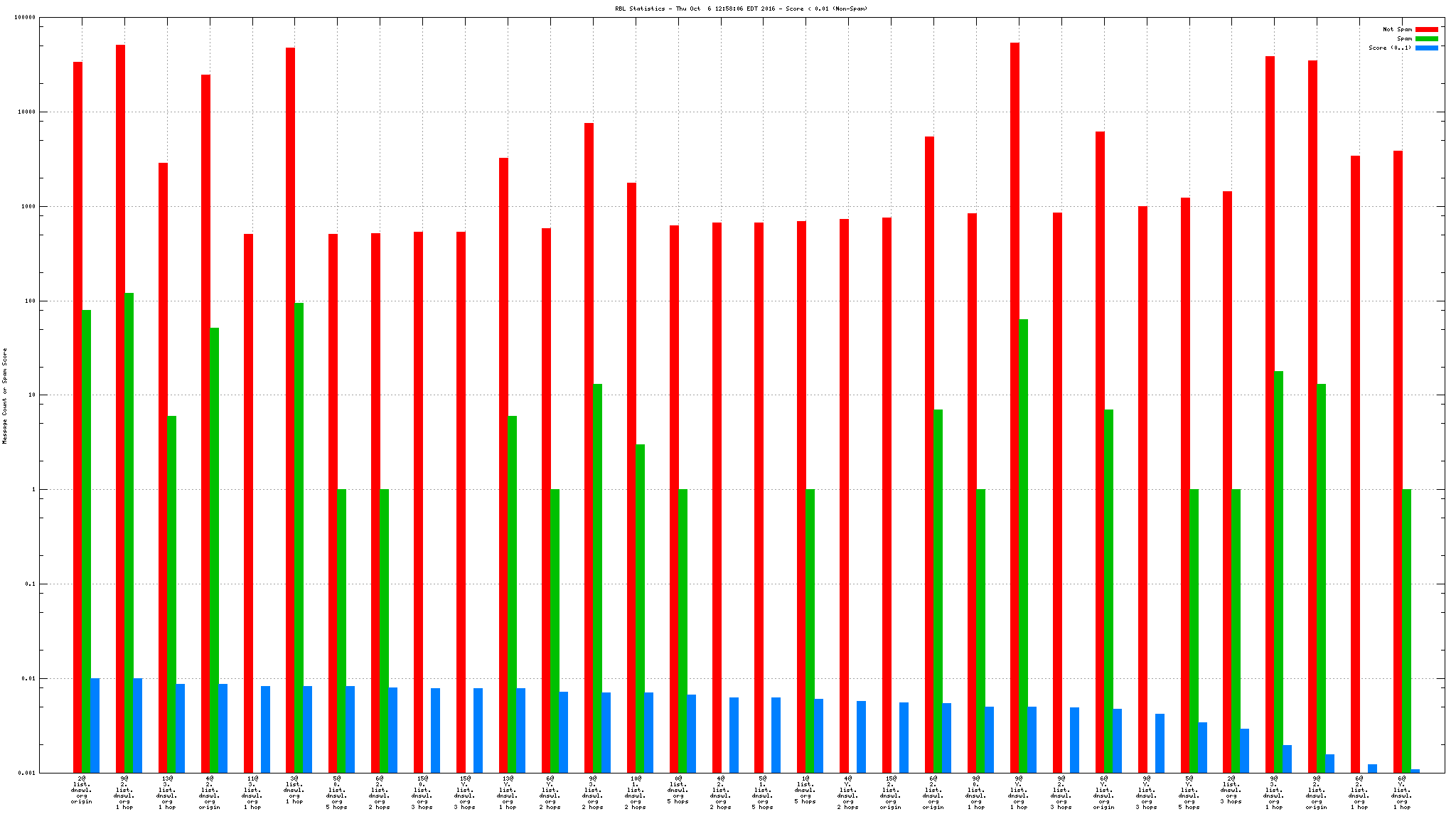
Task: Click x-axis label '0@list.dnswl.org 5 hops'
Action: point(678,790)
